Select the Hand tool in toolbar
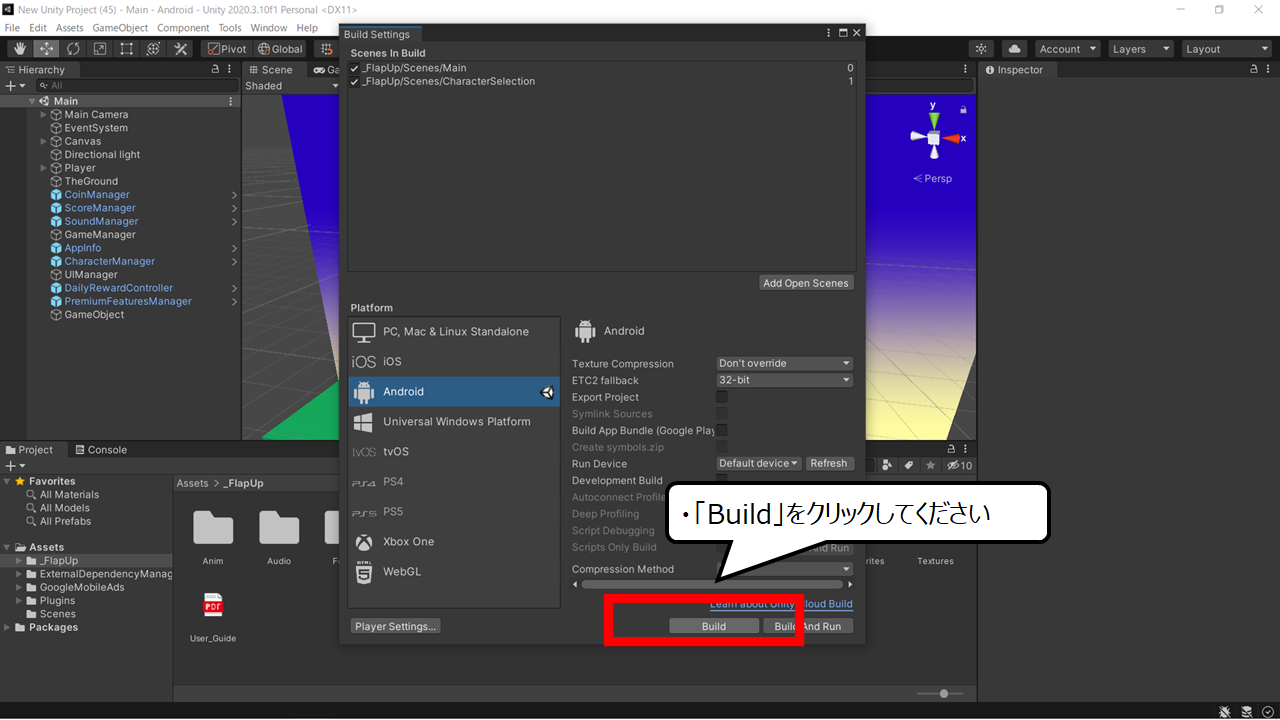The image size is (1280, 720). [20, 49]
